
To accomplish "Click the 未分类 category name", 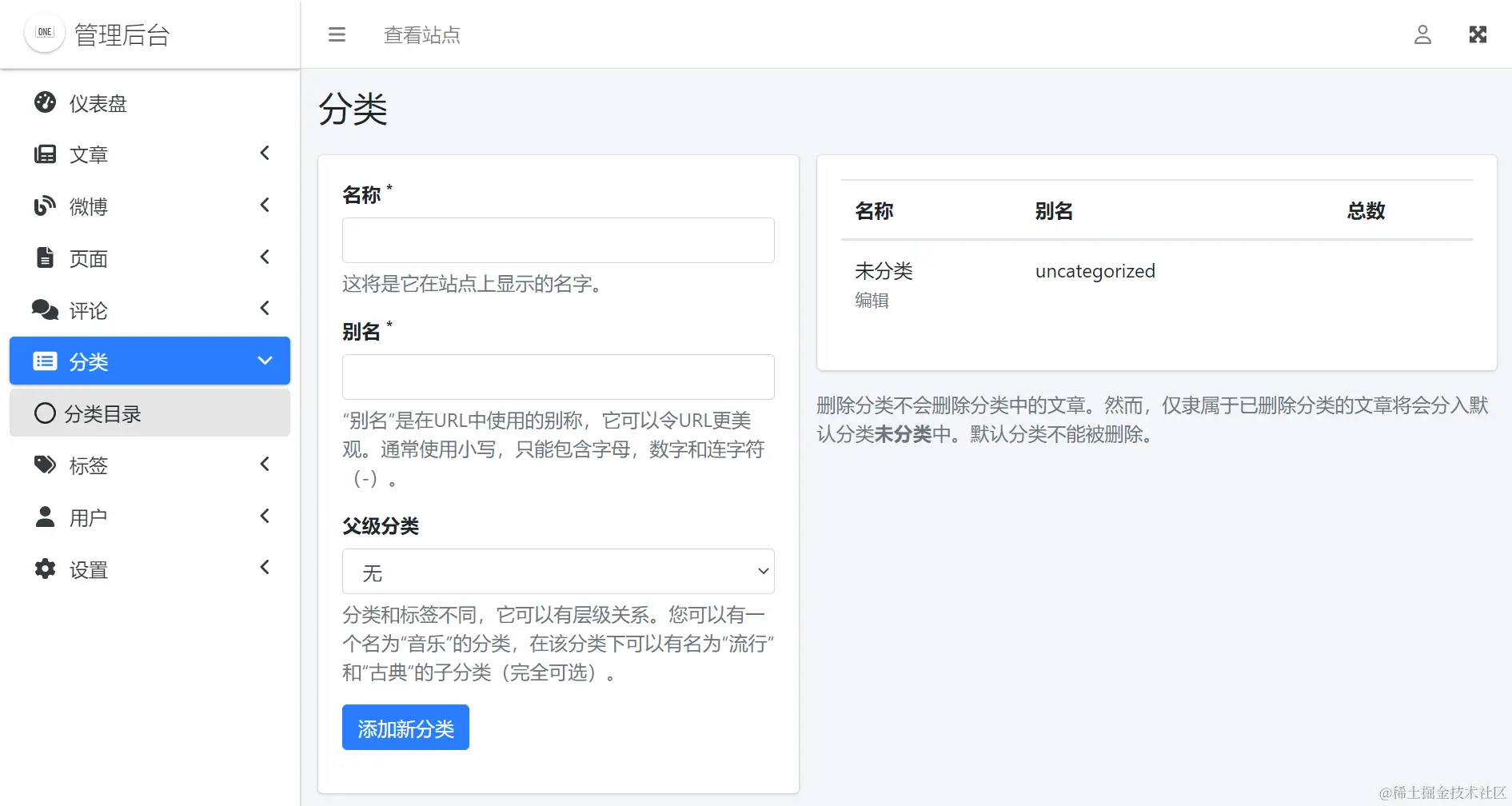I will pos(884,270).
